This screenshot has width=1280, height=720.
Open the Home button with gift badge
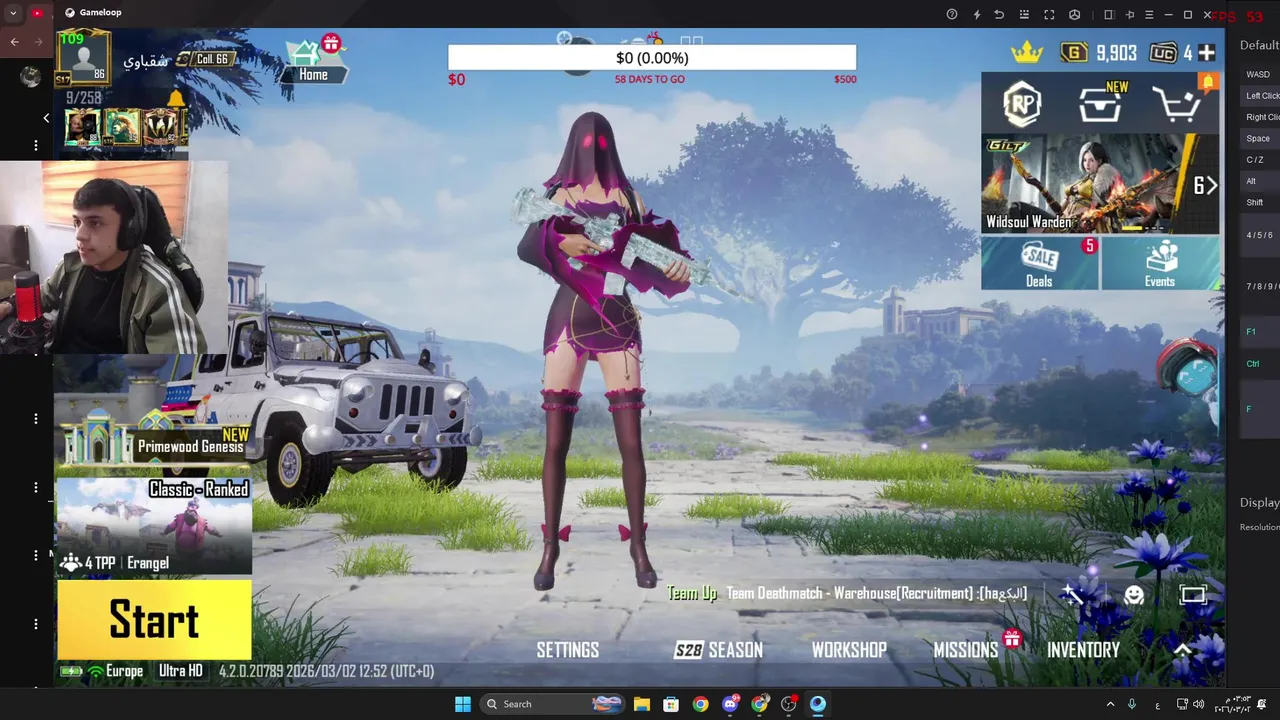(x=313, y=59)
